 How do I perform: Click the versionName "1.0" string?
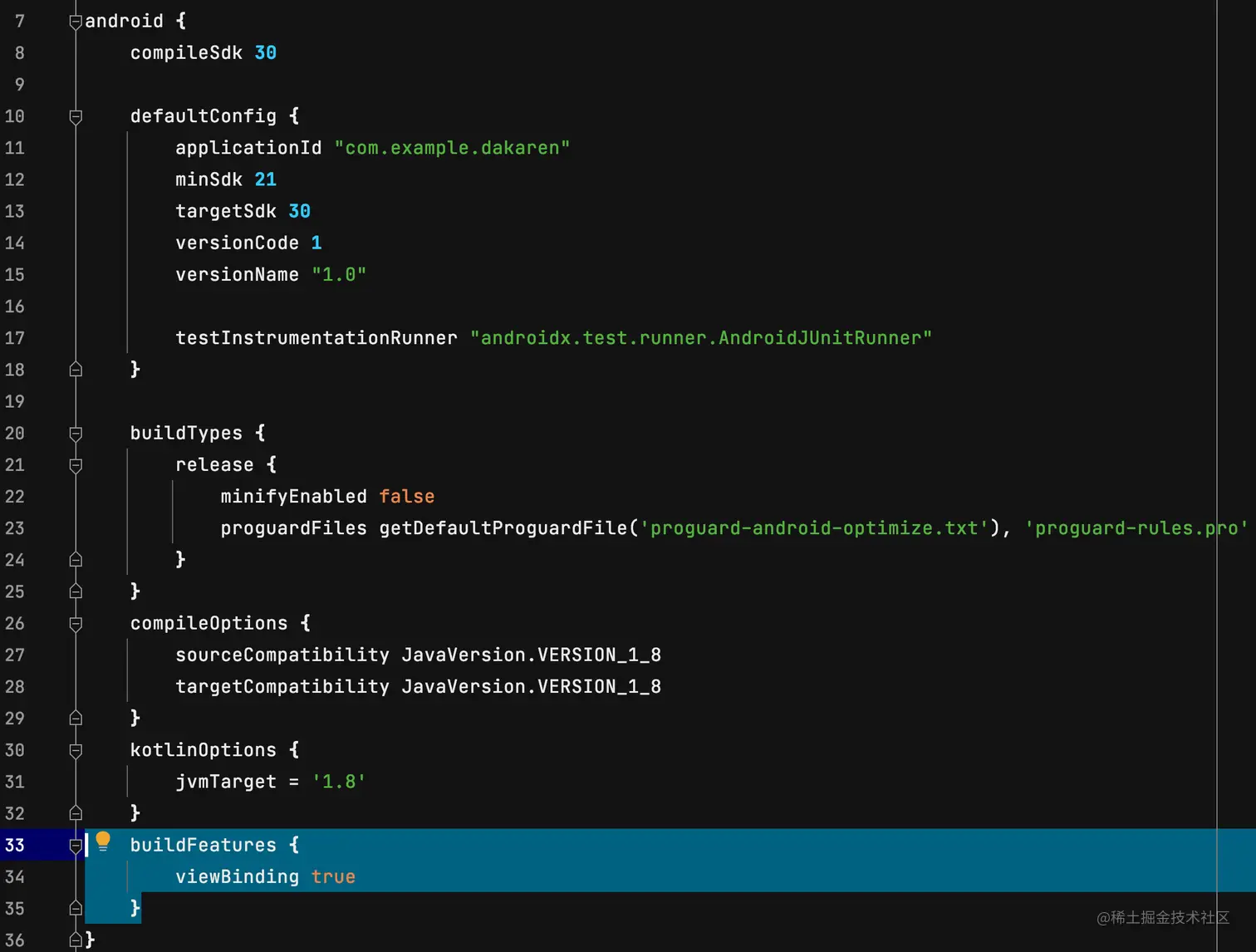339,274
